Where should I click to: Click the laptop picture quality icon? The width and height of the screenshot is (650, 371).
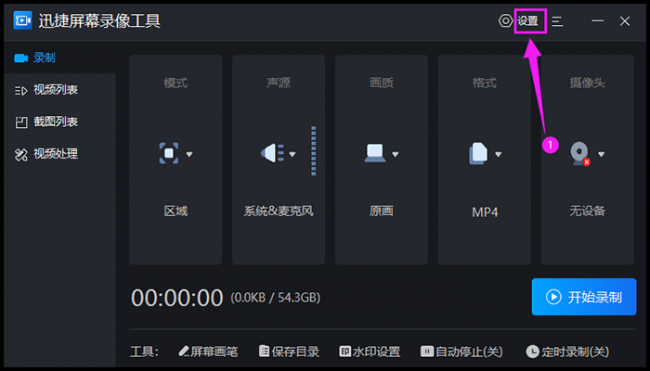tap(375, 153)
